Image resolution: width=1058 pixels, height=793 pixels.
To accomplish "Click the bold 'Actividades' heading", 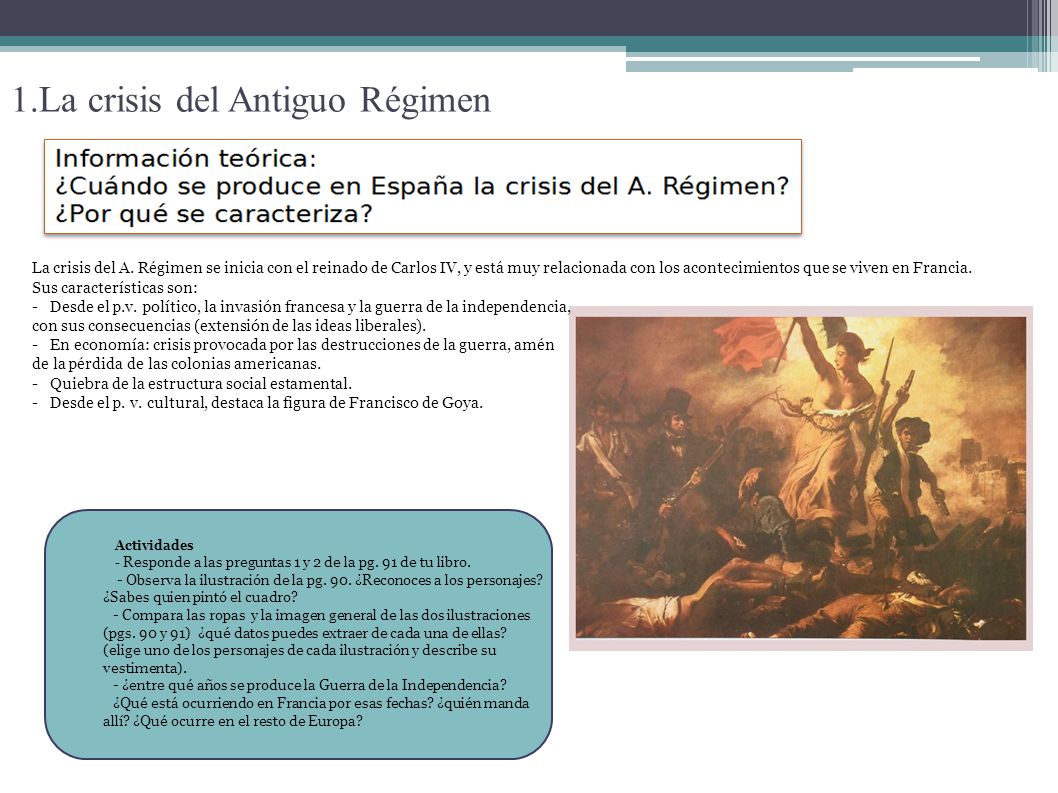I will coord(154,545).
